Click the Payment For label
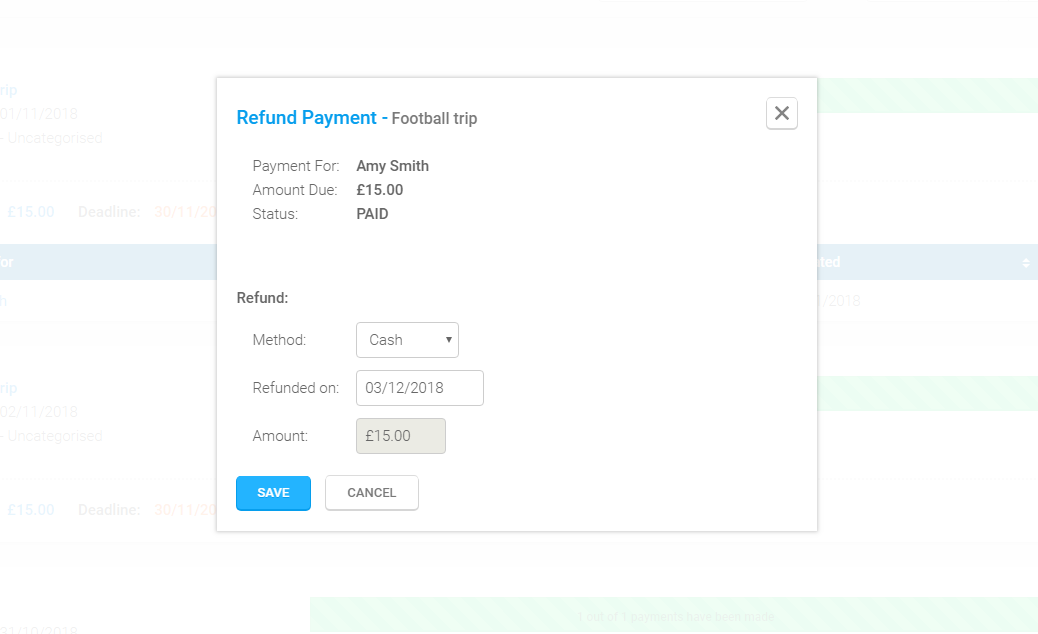Screen dimensions: 1038x634 (x=295, y=166)
